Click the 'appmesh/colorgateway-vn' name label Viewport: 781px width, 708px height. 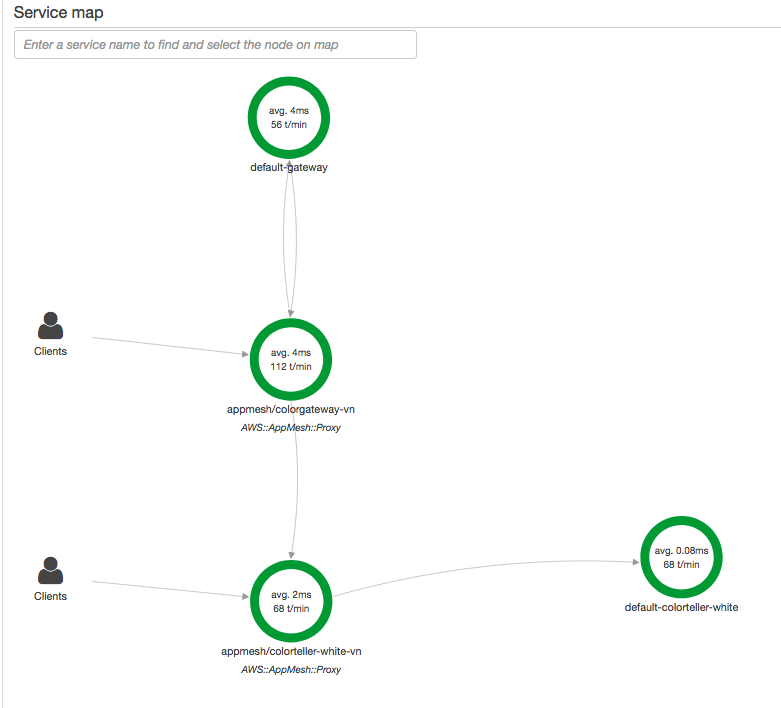click(x=291, y=409)
